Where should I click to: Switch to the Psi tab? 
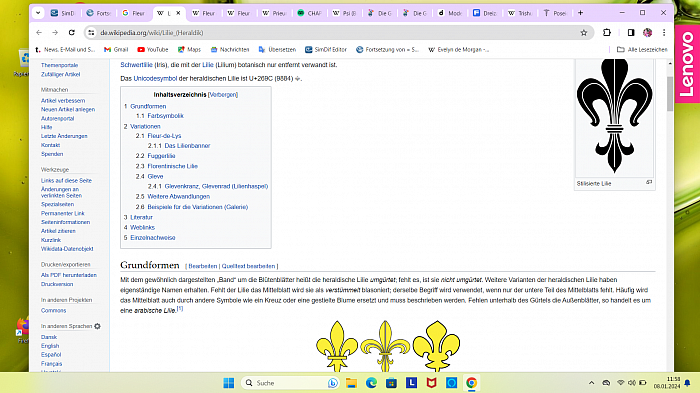coord(344,13)
